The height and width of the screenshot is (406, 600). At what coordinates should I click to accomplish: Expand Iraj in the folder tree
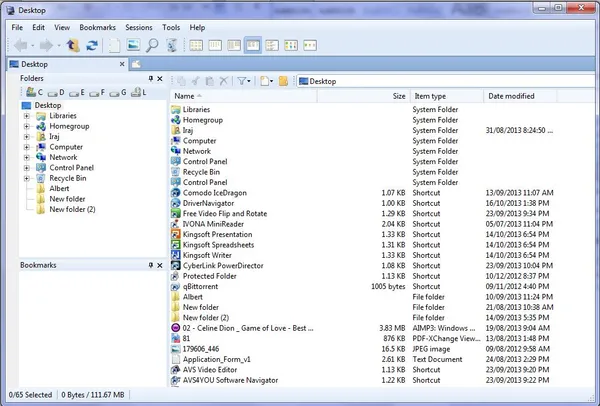tap(27, 137)
